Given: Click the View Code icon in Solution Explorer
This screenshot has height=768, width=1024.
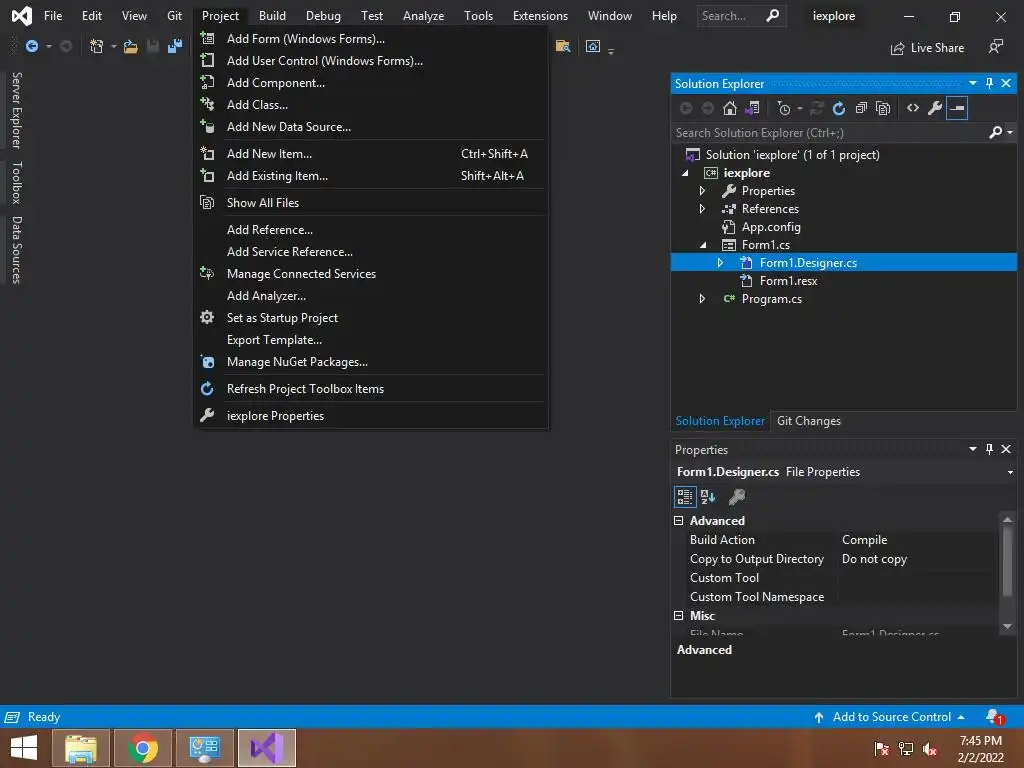Looking at the screenshot, I should (x=913, y=108).
